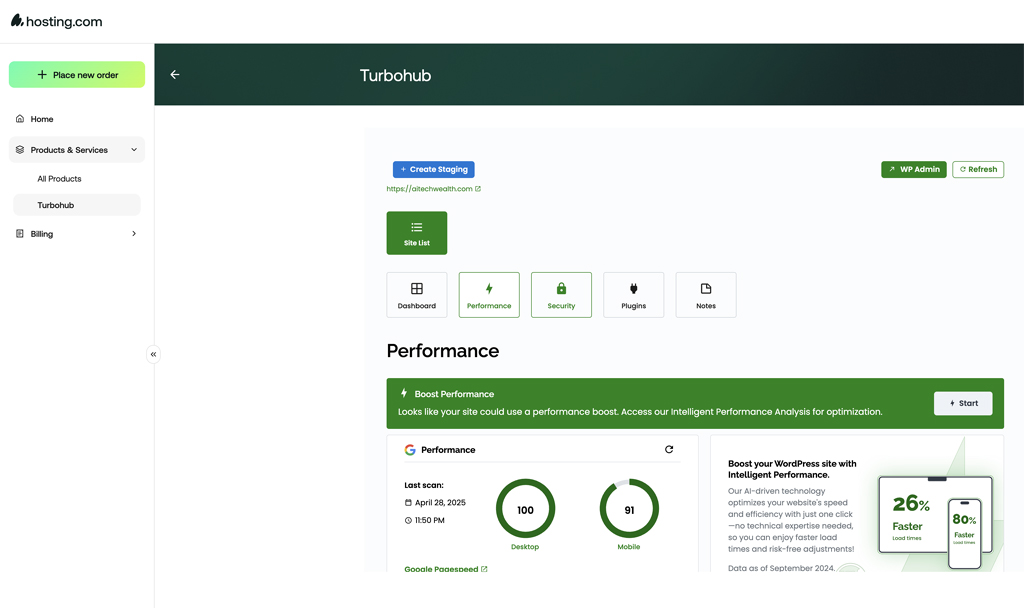Open the Security tab
This screenshot has height=608, width=1024.
coord(562,295)
